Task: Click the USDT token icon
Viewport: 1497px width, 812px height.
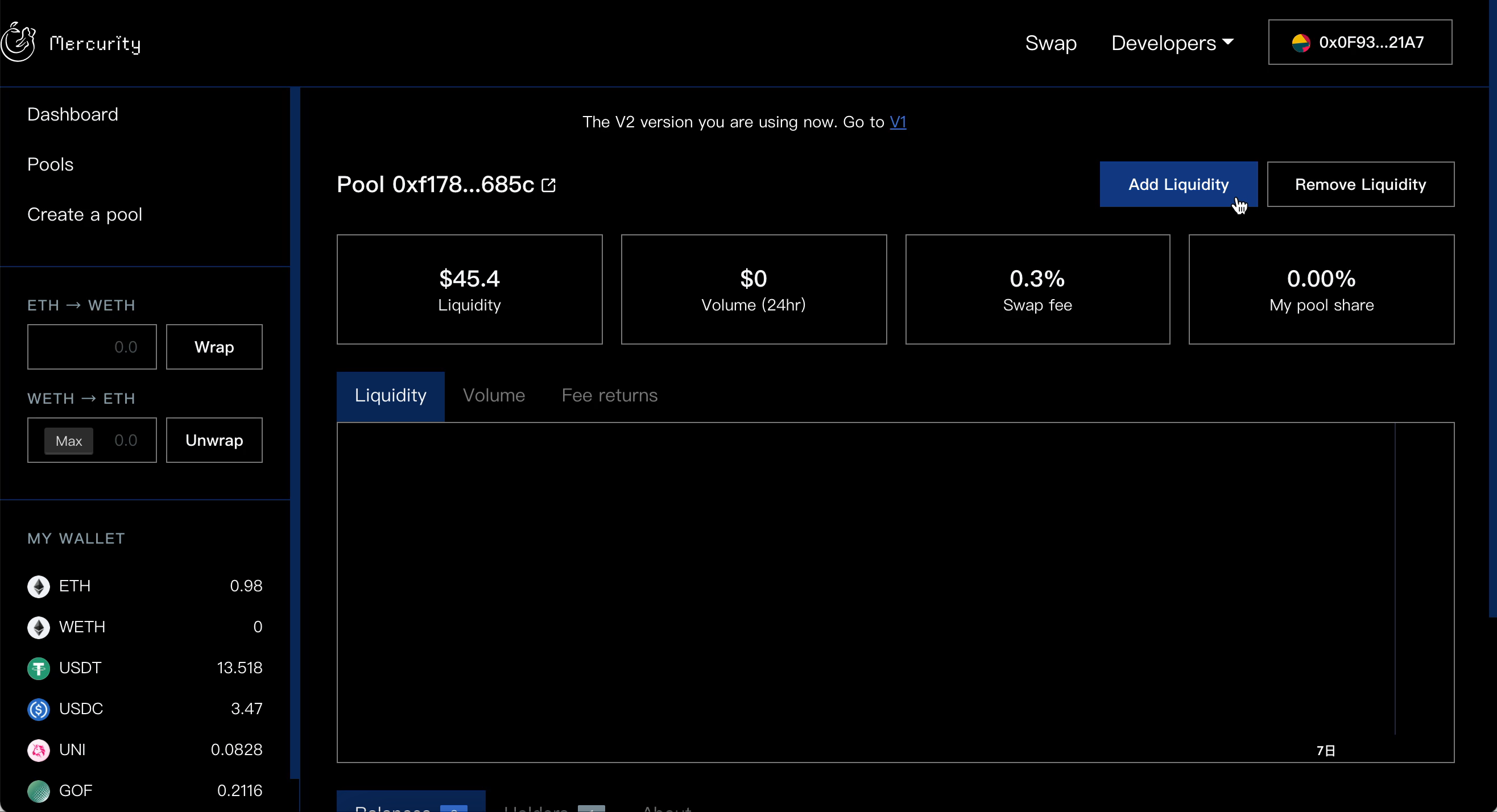Action: click(38, 668)
